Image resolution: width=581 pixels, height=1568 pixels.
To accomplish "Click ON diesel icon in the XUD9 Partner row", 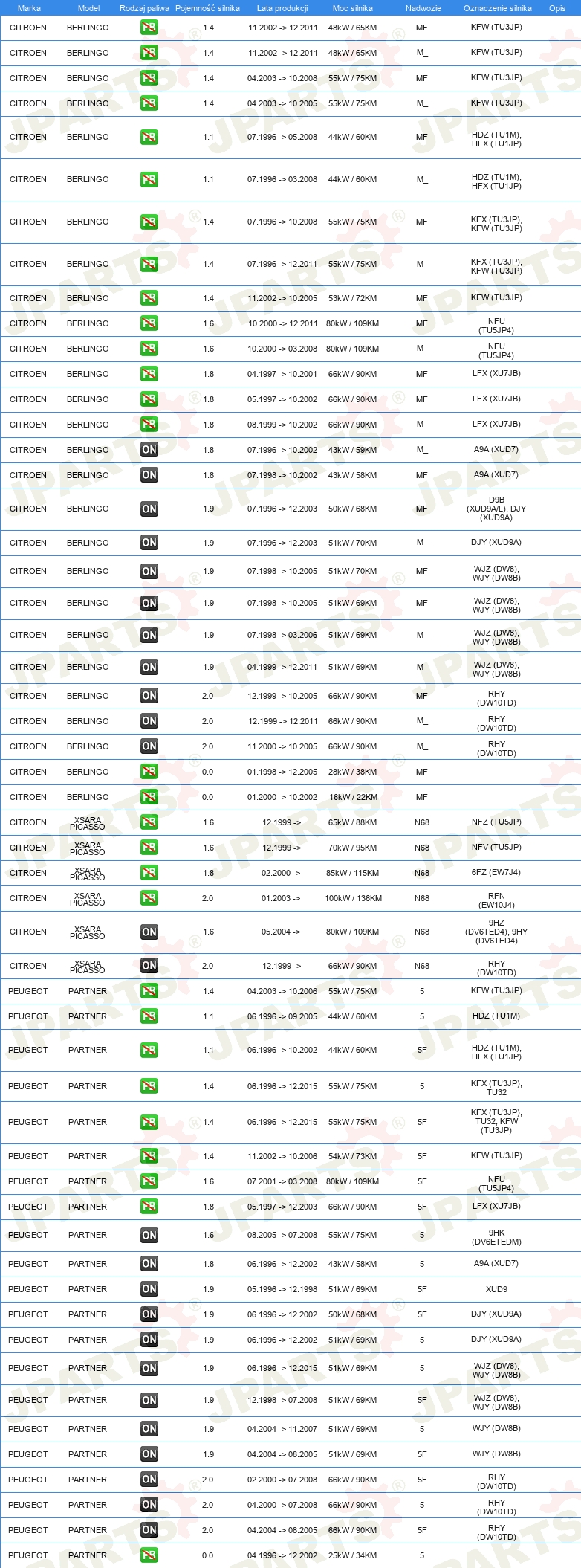I will point(149,1289).
